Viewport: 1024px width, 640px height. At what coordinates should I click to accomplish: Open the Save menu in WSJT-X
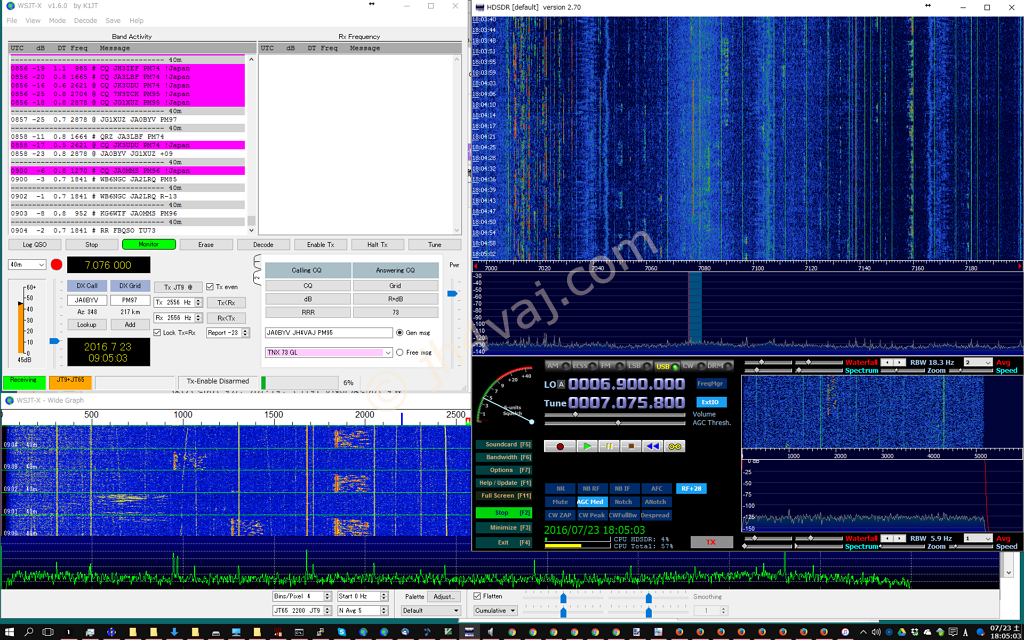click(x=113, y=20)
